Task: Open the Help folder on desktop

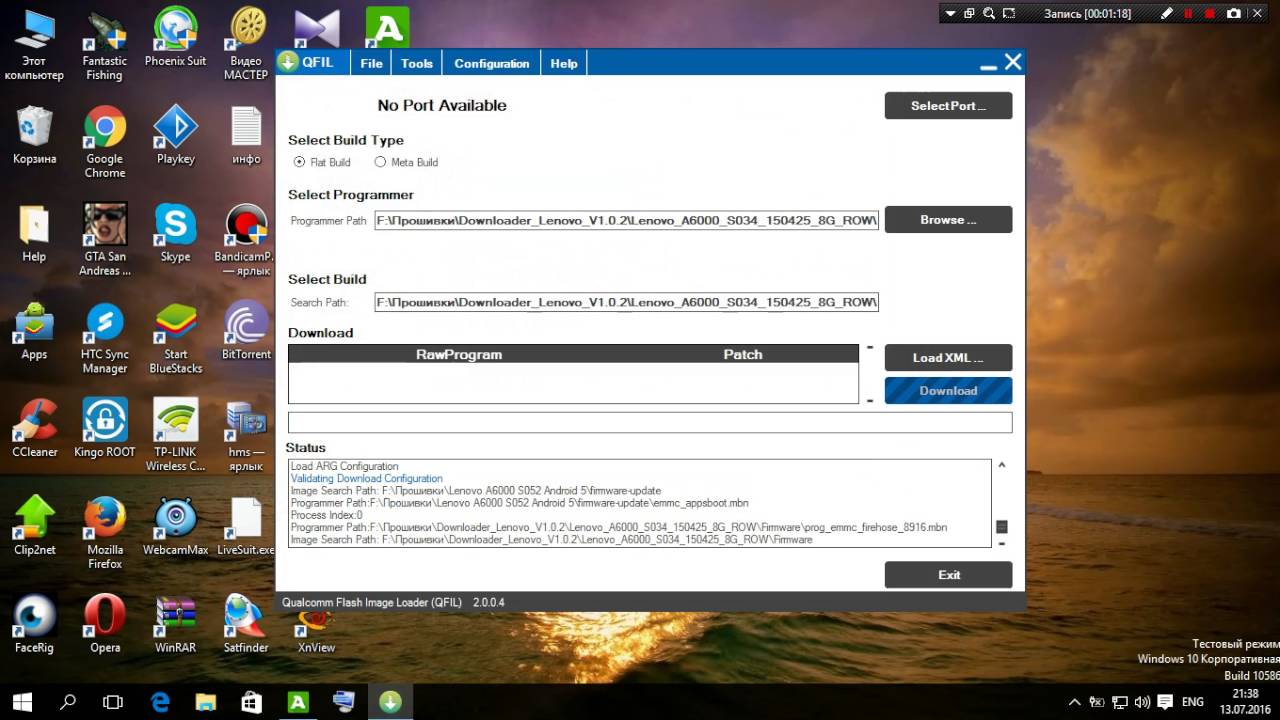Action: (x=34, y=235)
